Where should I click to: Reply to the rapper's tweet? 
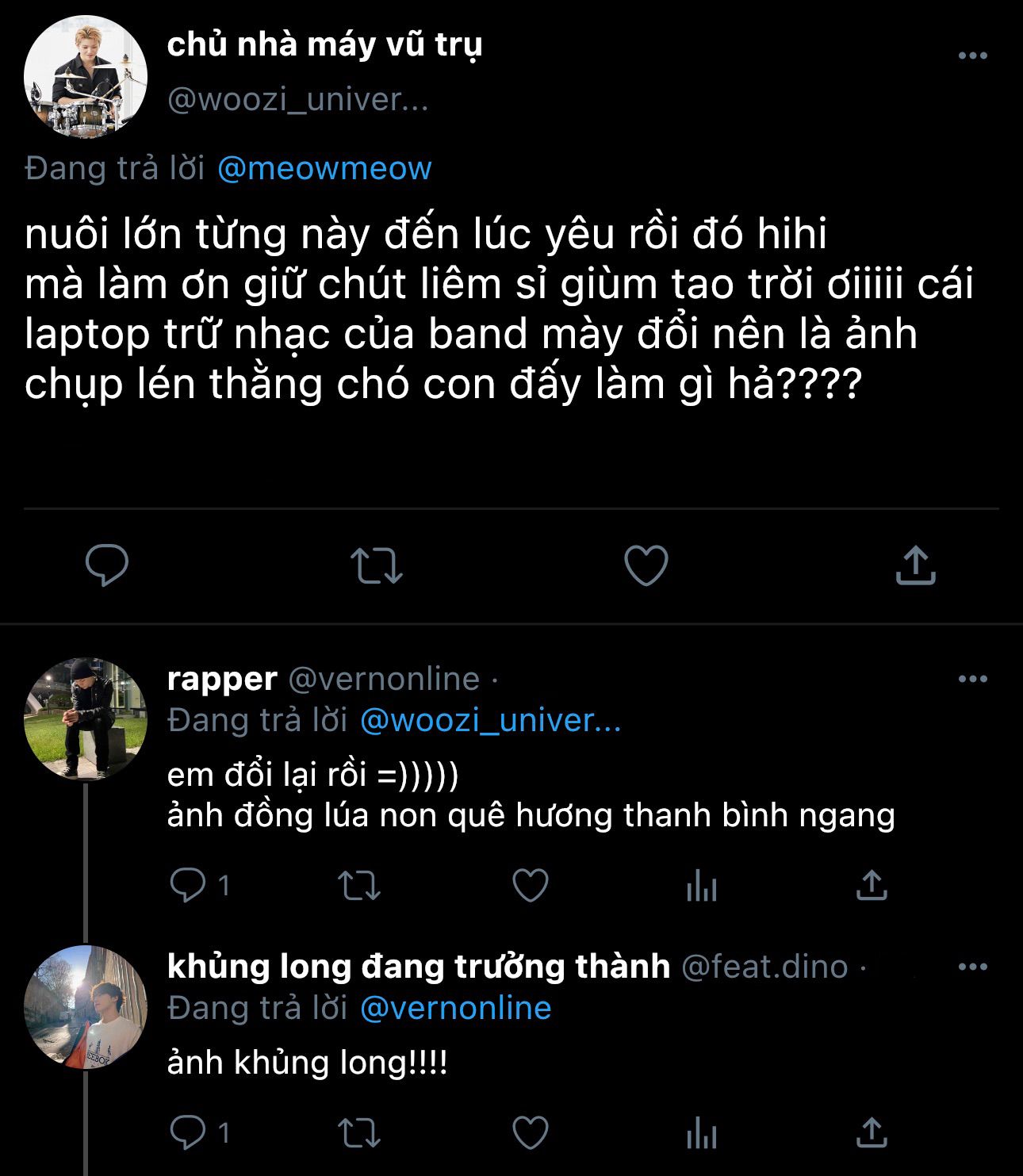[188, 886]
